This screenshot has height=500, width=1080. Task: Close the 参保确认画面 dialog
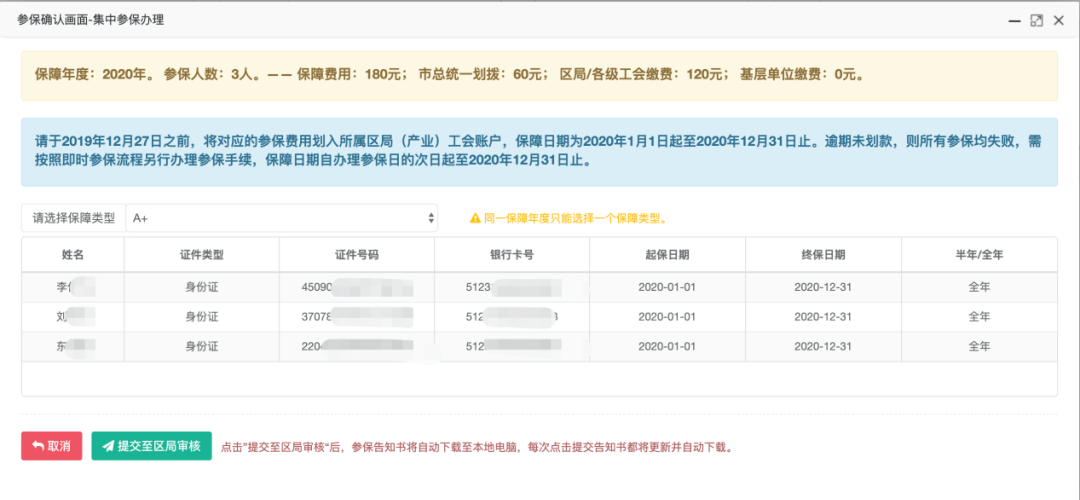(1059, 21)
